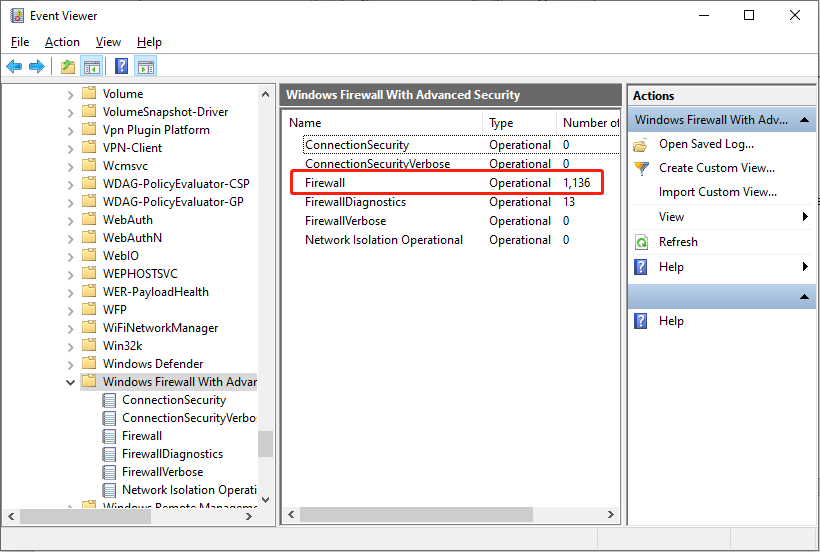Select the FirewallVerbose list row

[452, 221]
